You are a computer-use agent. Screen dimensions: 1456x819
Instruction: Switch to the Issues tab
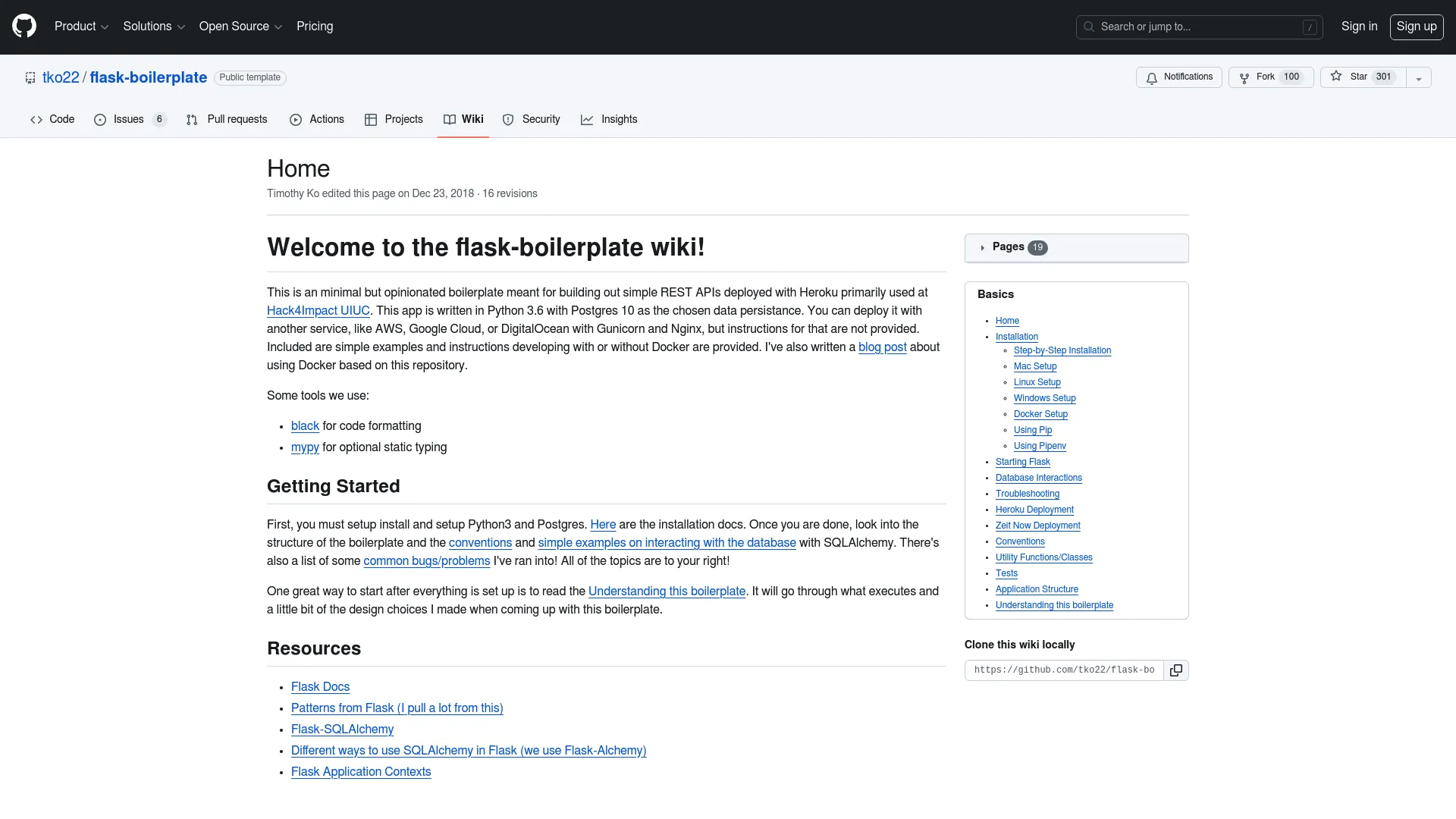130,120
